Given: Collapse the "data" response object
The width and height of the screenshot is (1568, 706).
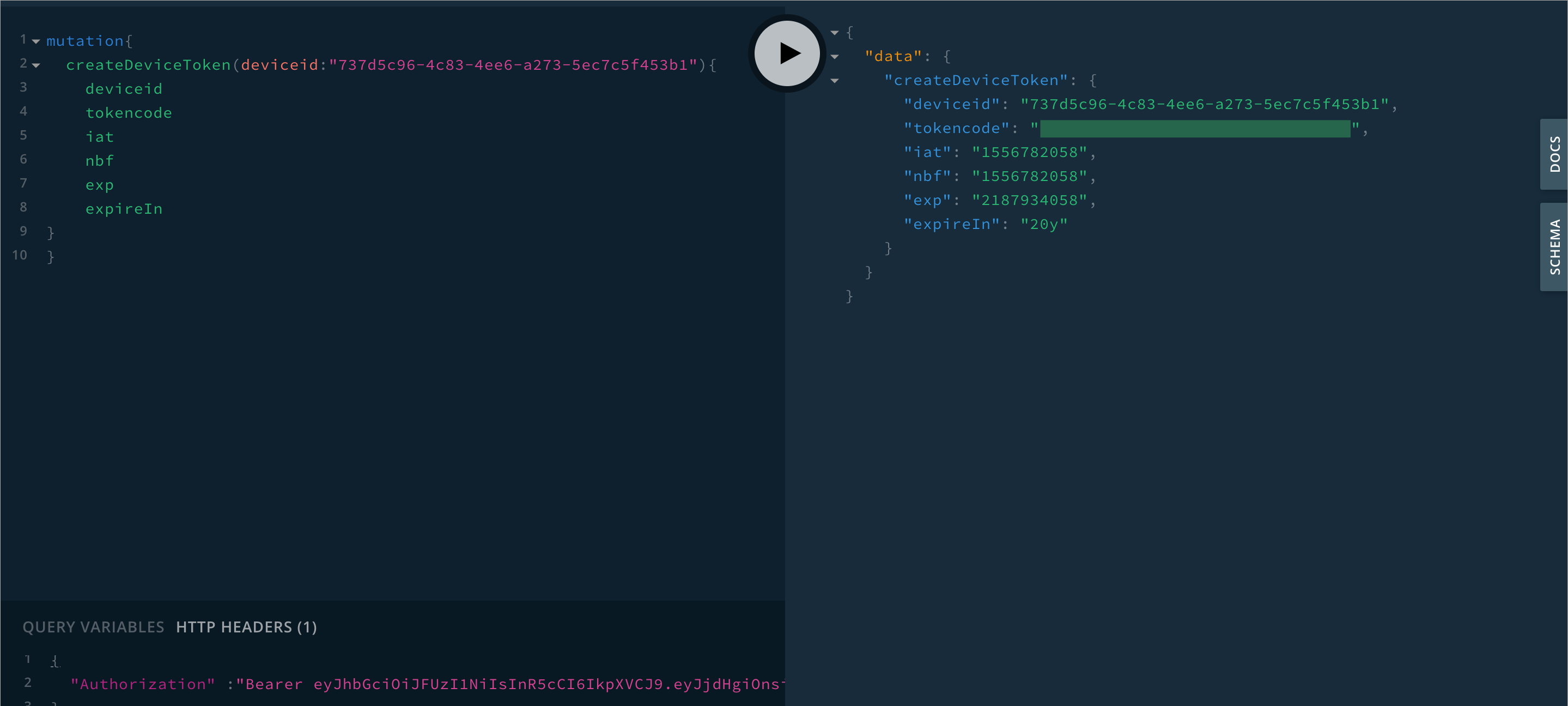Looking at the screenshot, I should click(835, 57).
